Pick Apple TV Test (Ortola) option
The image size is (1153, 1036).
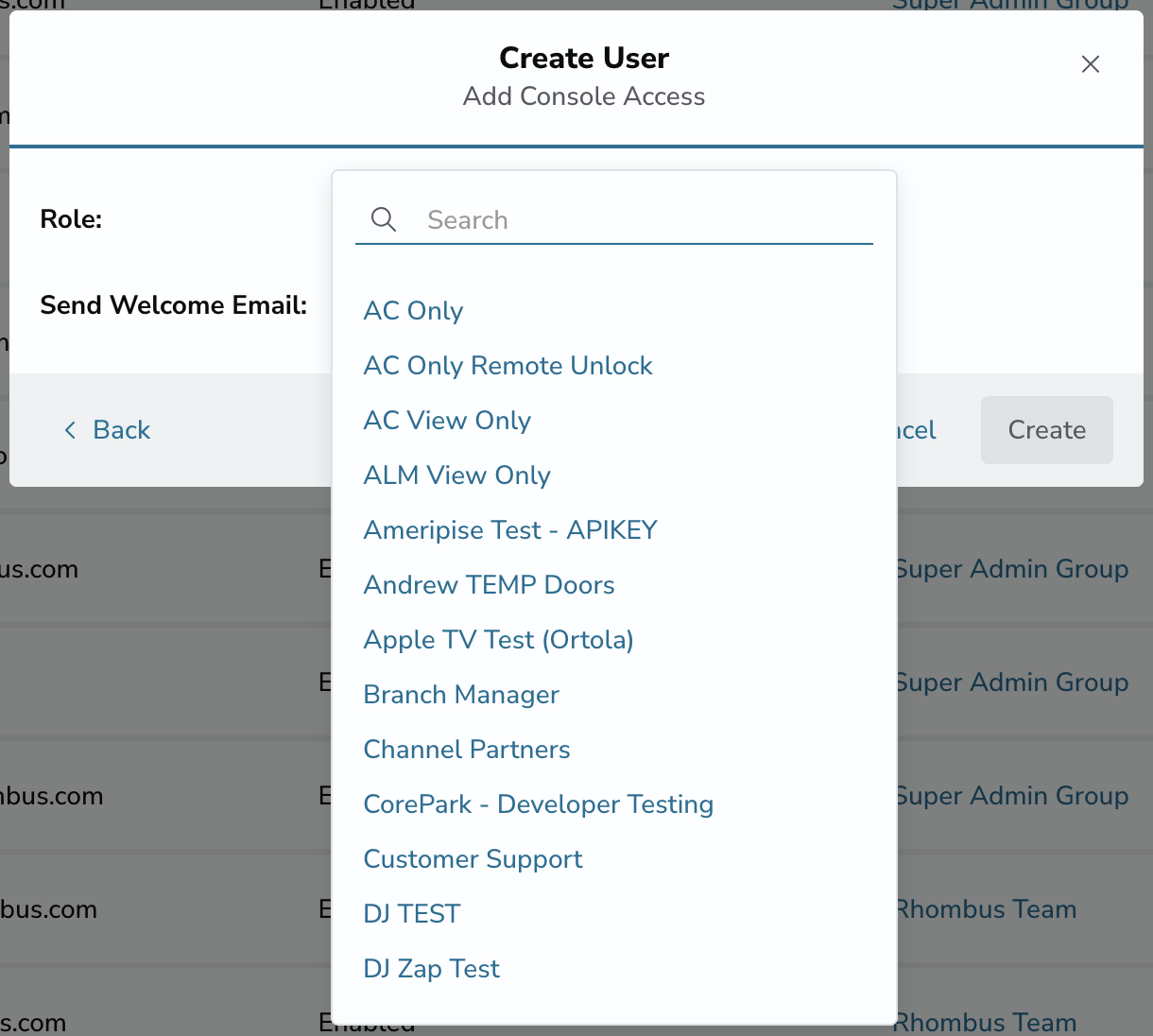pyautogui.click(x=498, y=640)
